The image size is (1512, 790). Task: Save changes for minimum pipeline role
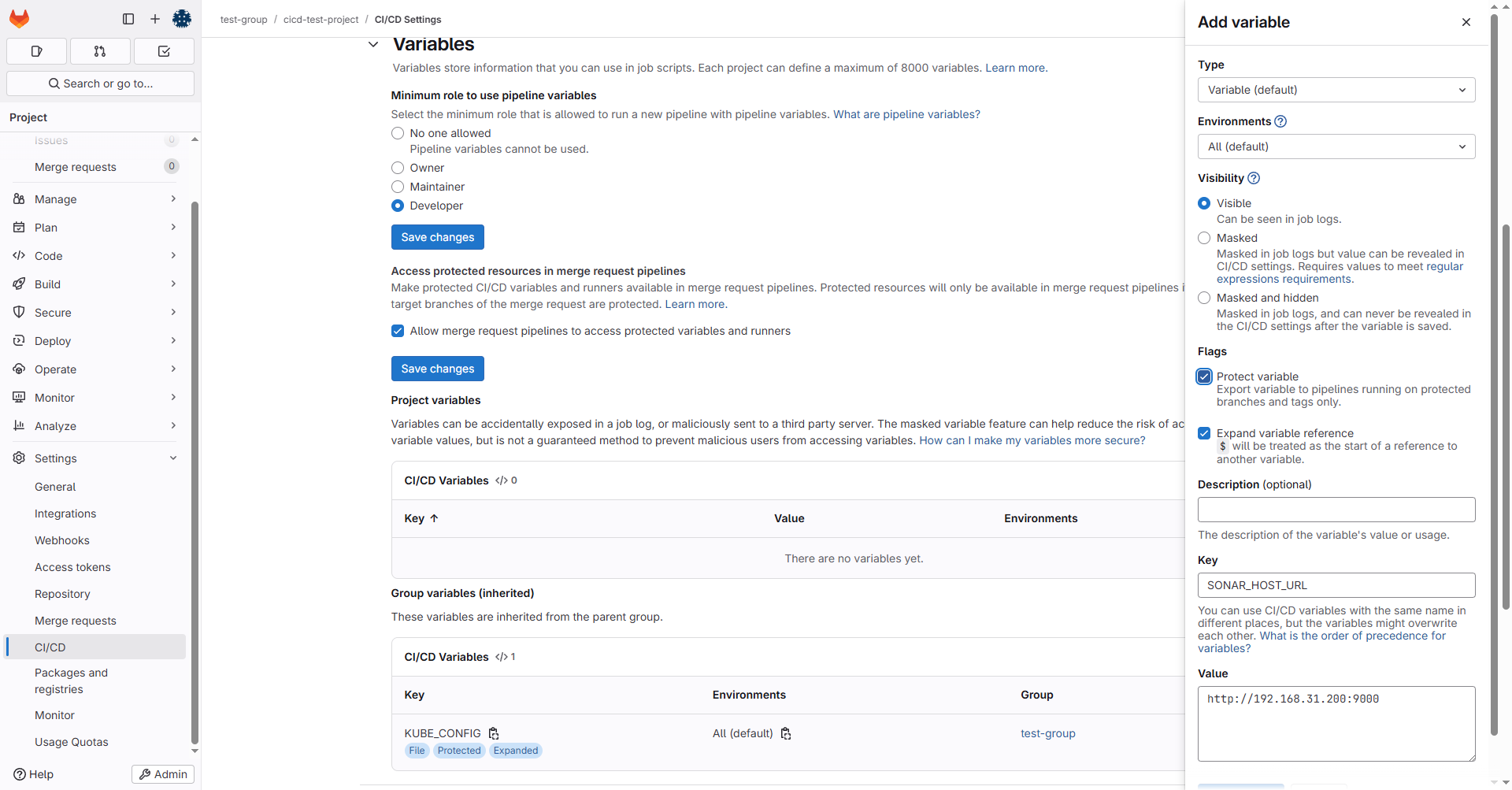(437, 237)
